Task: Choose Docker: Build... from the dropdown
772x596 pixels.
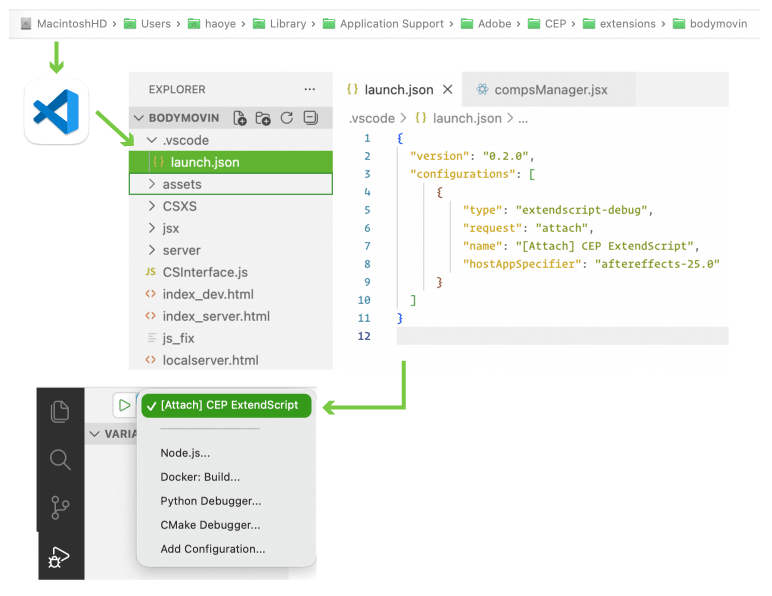Action: [200, 477]
